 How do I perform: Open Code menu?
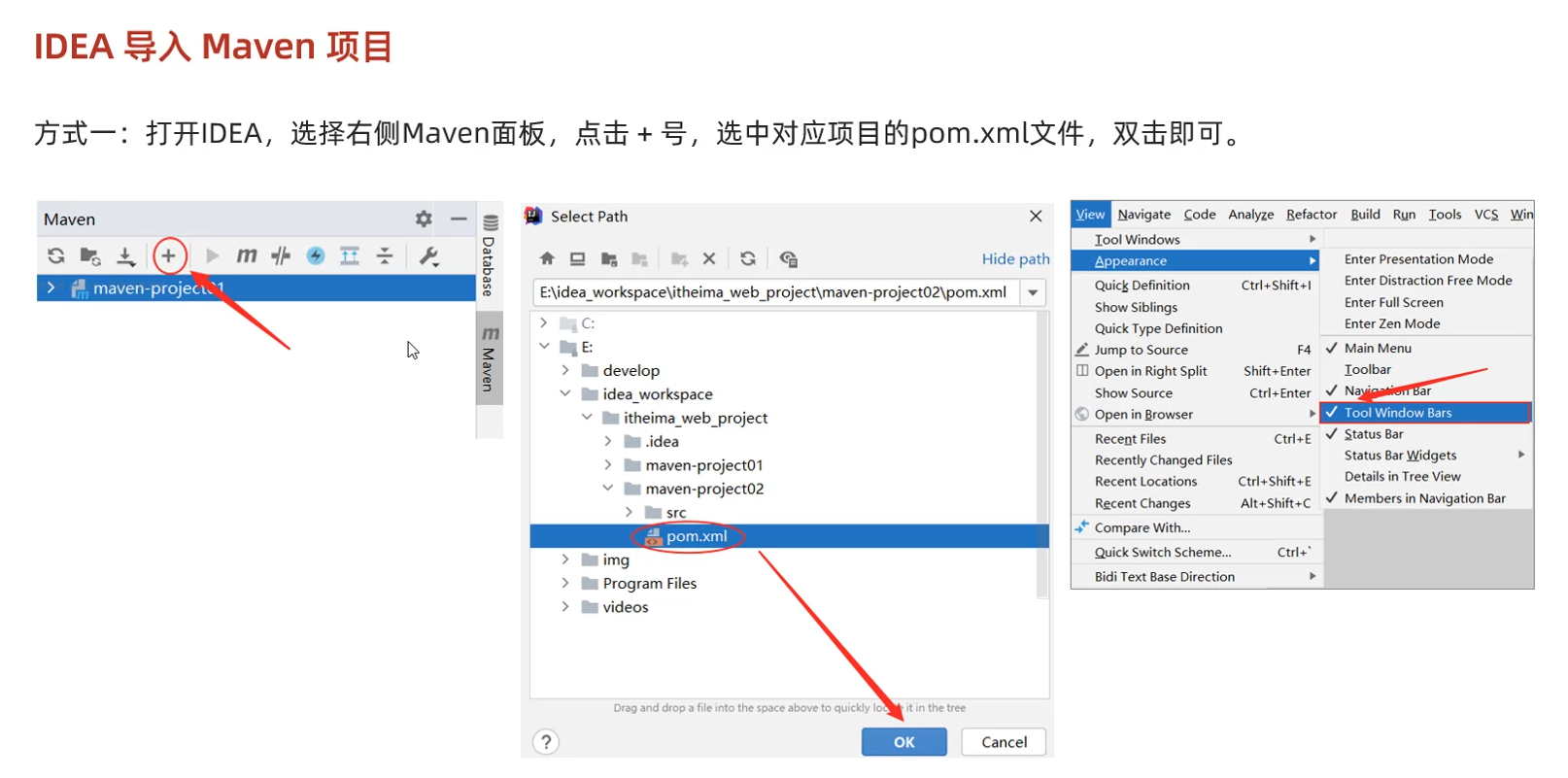click(x=1200, y=214)
